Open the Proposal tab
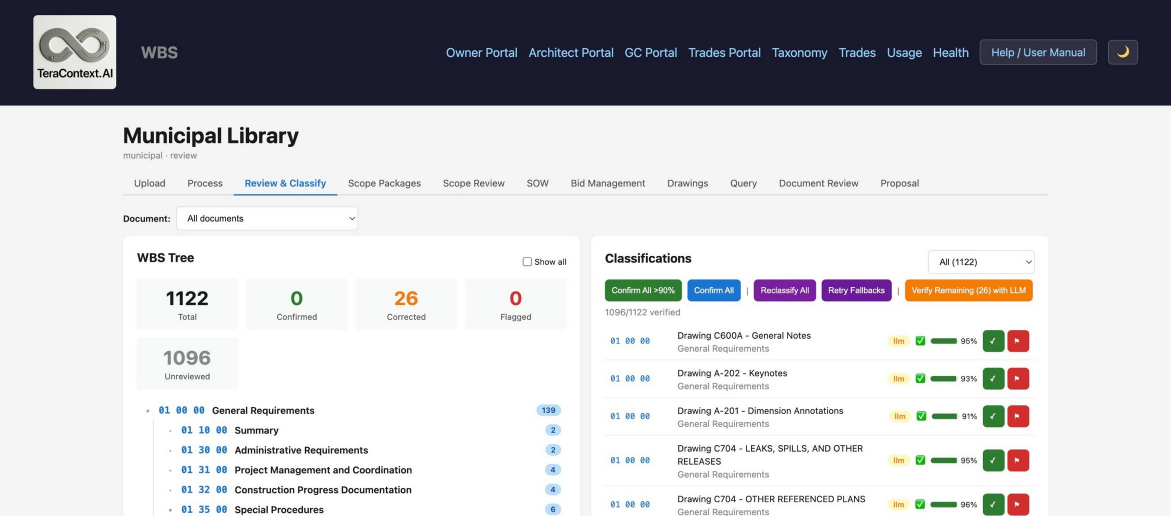The image size is (1171, 520). pos(899,183)
